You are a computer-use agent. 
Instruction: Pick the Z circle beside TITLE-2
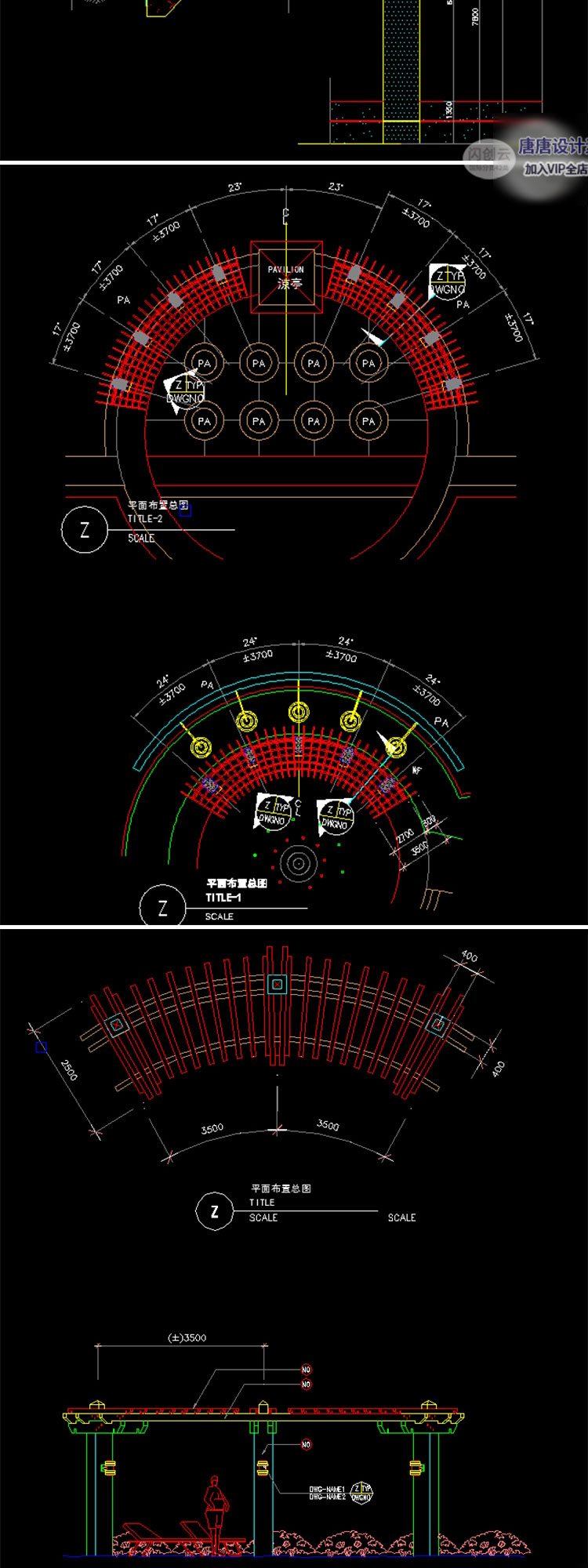point(85,530)
